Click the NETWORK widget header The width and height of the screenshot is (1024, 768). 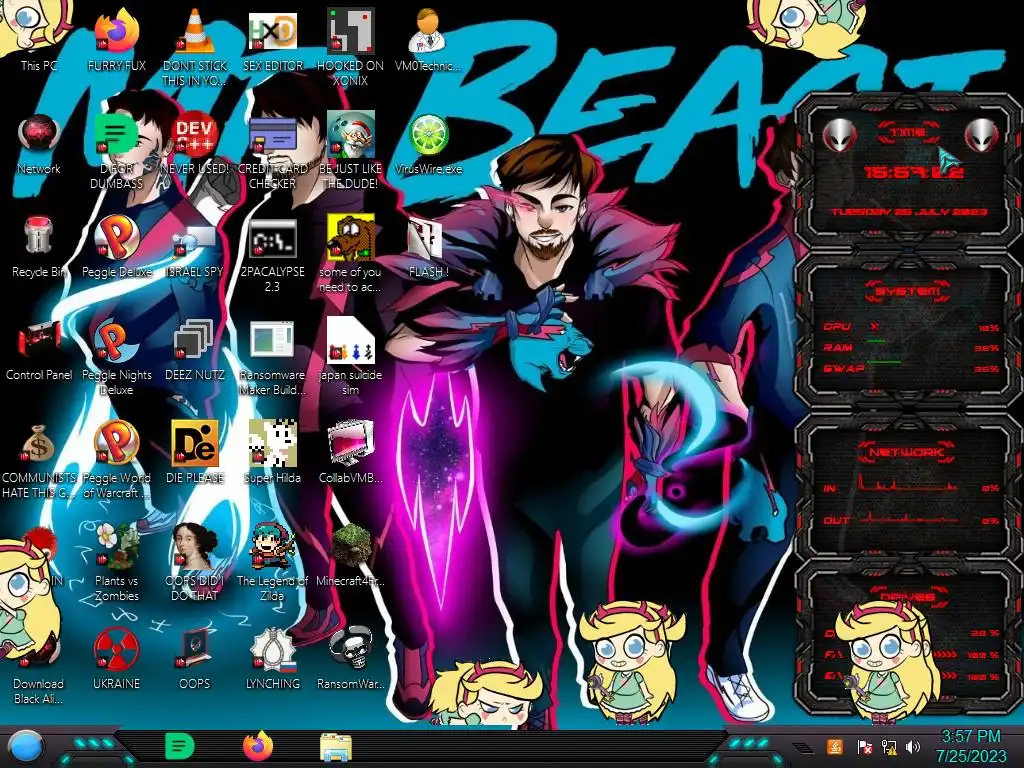click(x=907, y=451)
